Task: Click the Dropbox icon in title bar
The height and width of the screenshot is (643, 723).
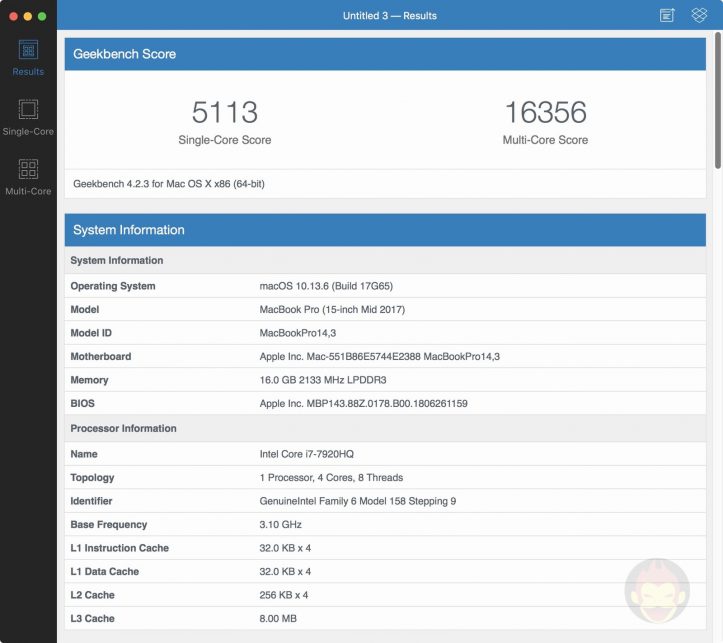Action: pos(699,15)
